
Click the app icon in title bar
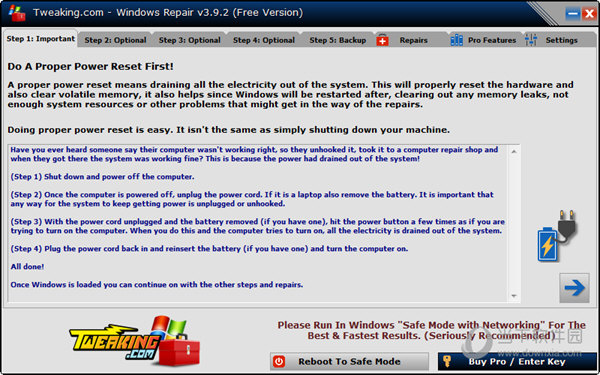(x=17, y=13)
